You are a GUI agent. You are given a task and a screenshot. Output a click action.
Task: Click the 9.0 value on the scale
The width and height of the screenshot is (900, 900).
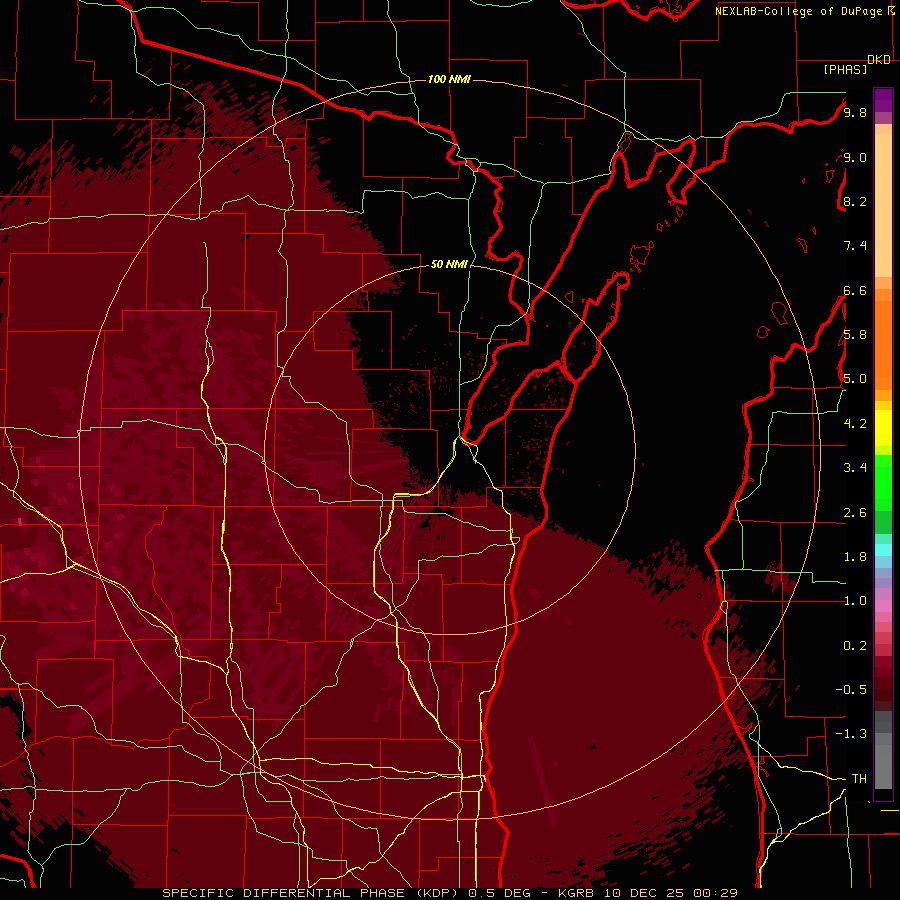(855, 157)
